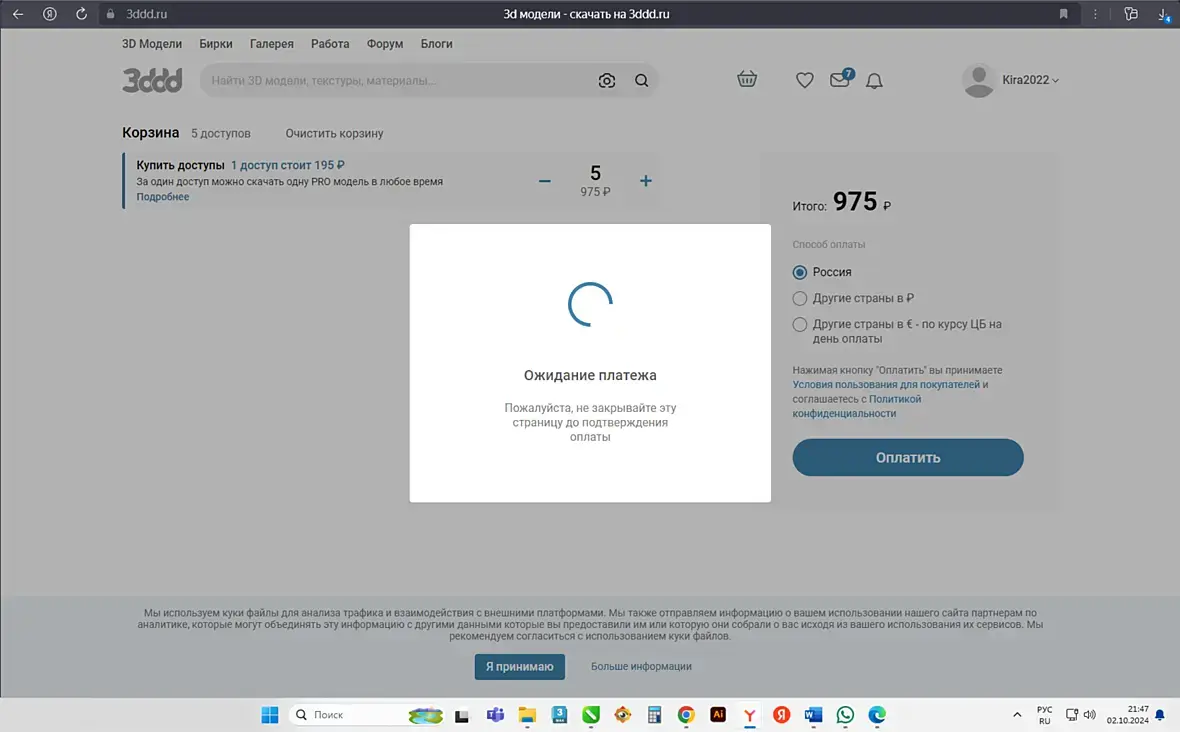Screen dimensions: 1180x732
Task: Decrease access quantity with minus button
Action: [x=545, y=181]
